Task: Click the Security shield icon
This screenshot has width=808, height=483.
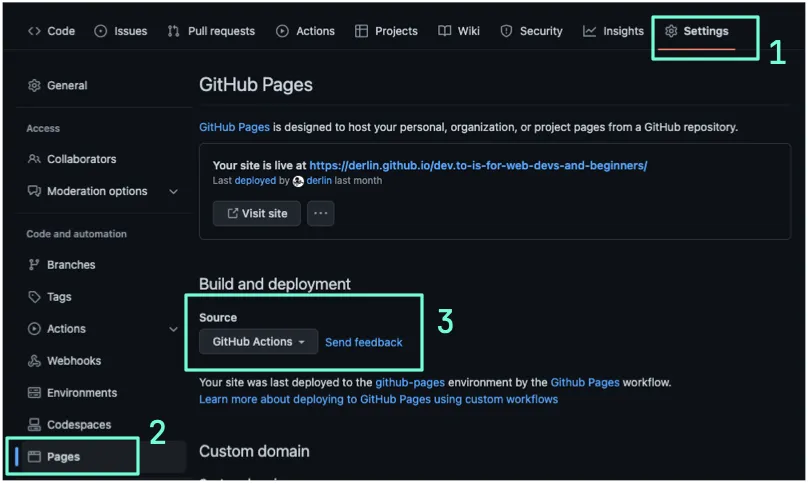Action: (x=506, y=31)
